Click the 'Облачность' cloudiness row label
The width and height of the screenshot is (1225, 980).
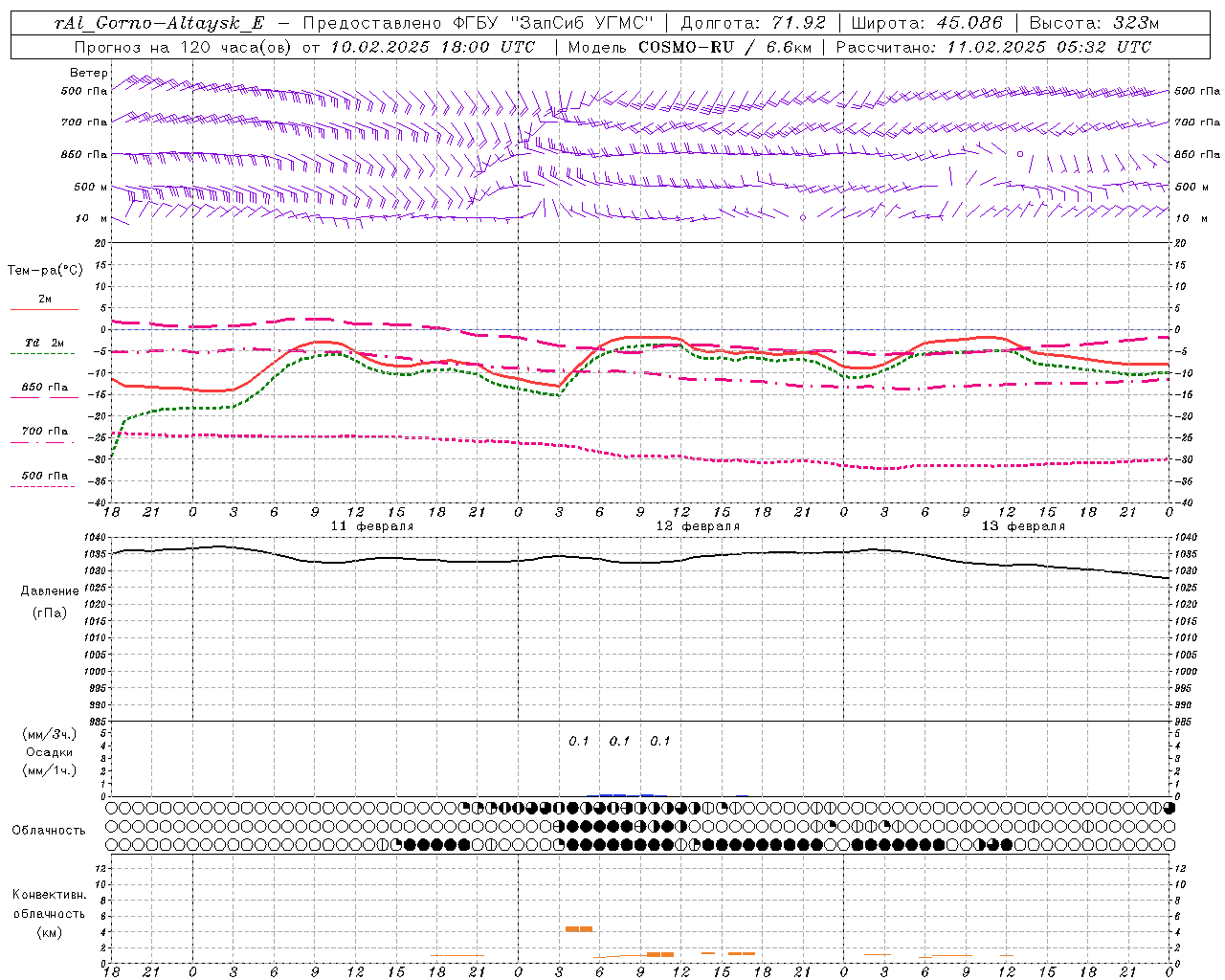[x=49, y=831]
